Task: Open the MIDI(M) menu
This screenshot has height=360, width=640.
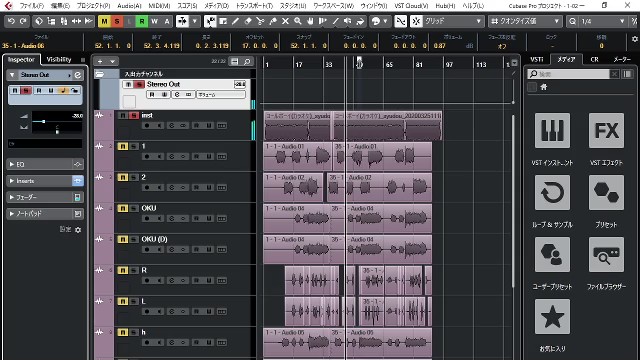Action: tap(159, 6)
